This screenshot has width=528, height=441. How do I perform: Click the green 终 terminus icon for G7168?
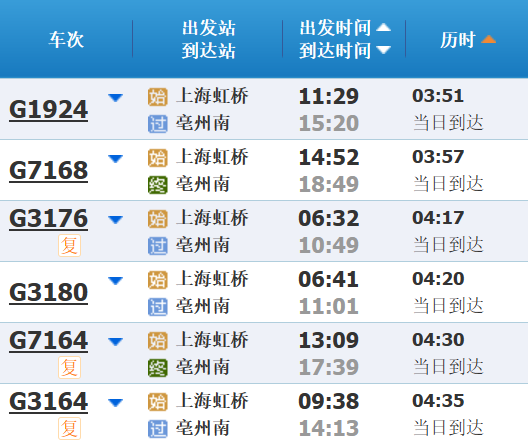tap(158, 185)
